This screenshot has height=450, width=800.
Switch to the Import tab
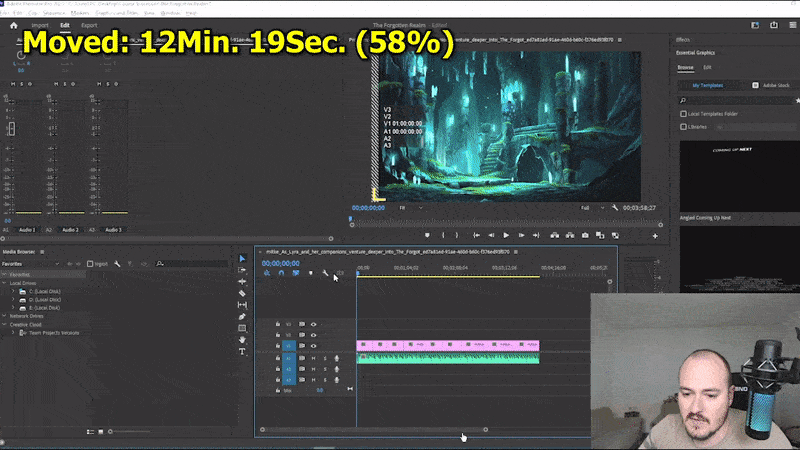point(40,26)
